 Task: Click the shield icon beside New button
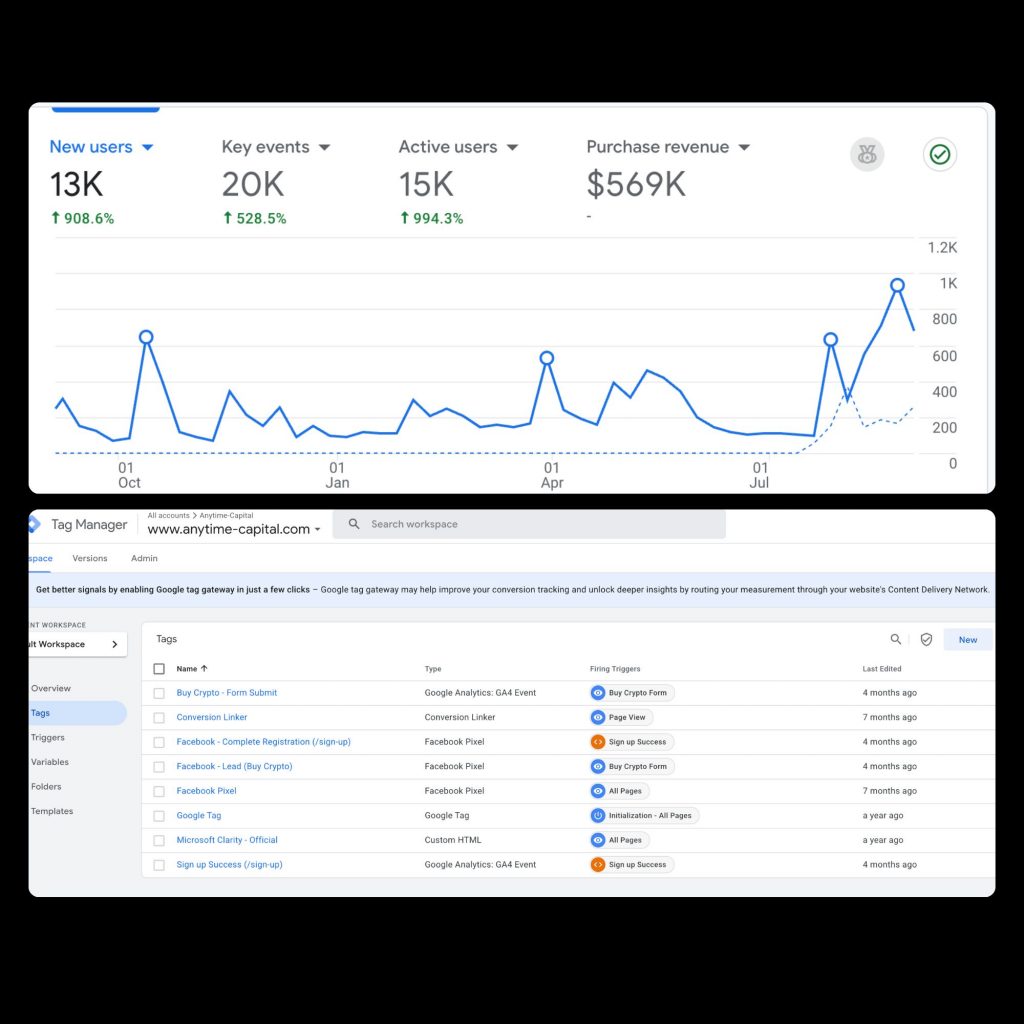pyautogui.click(x=926, y=639)
